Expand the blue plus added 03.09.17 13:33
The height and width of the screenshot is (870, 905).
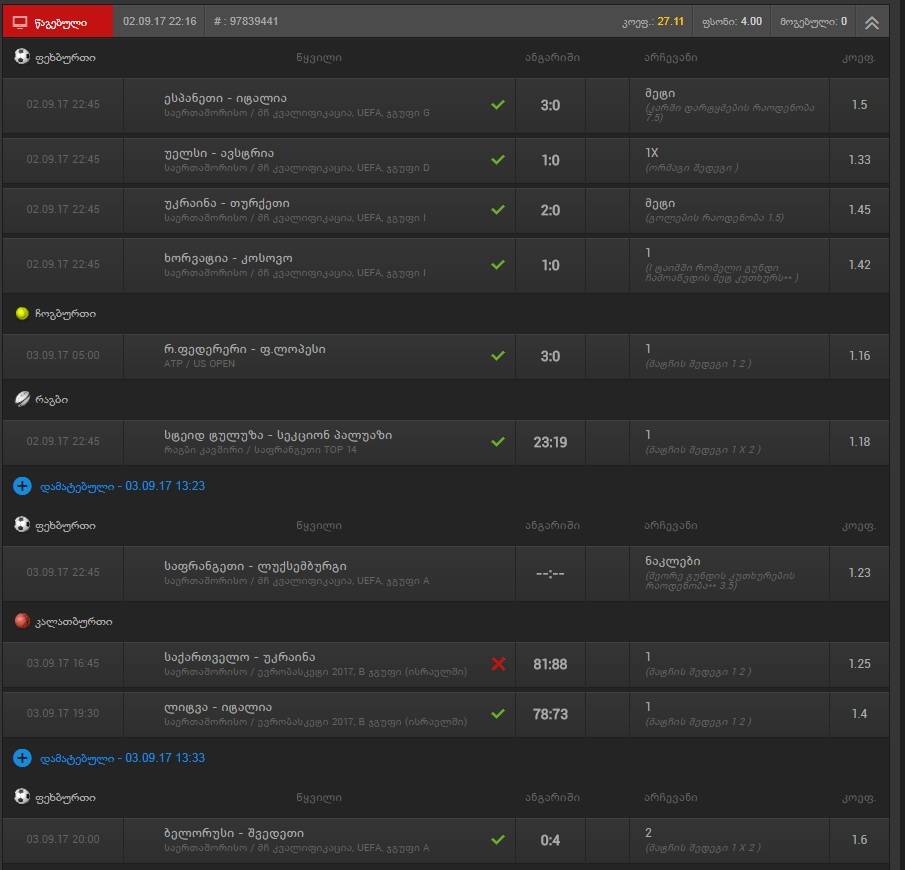point(22,758)
